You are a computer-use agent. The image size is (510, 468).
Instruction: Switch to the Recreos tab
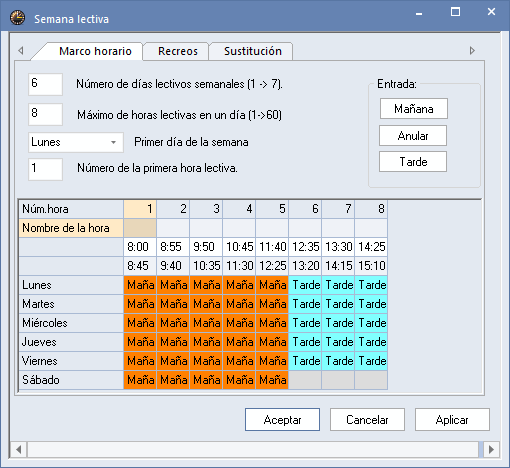coord(178,51)
